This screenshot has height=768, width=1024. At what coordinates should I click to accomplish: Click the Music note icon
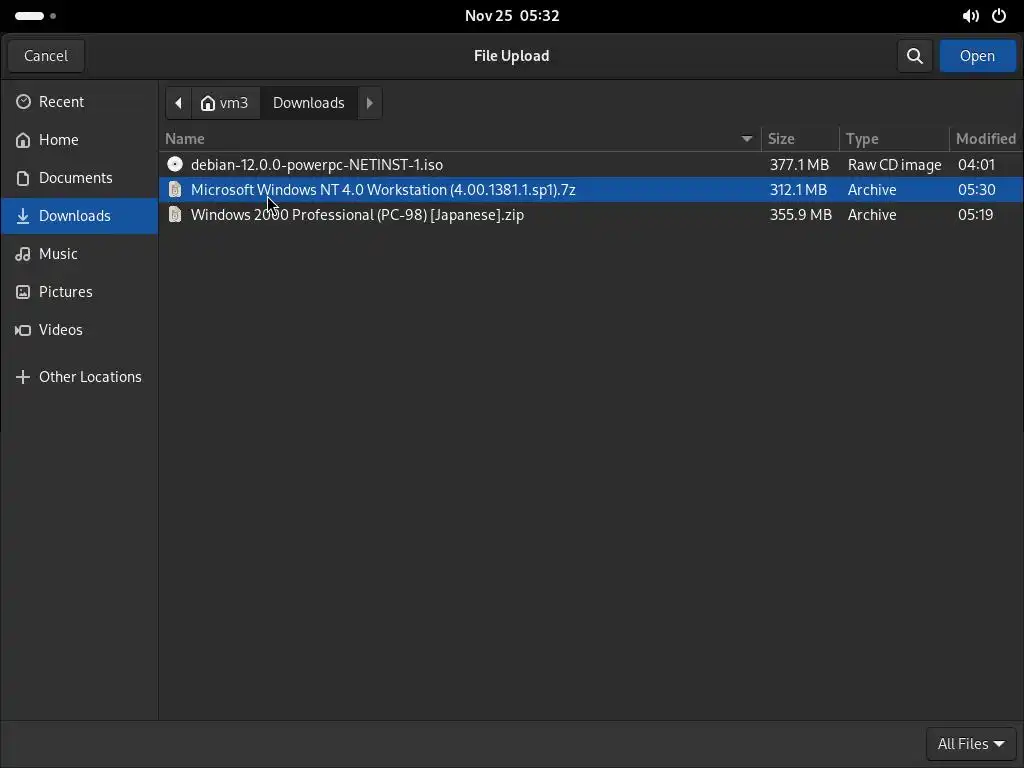point(23,253)
